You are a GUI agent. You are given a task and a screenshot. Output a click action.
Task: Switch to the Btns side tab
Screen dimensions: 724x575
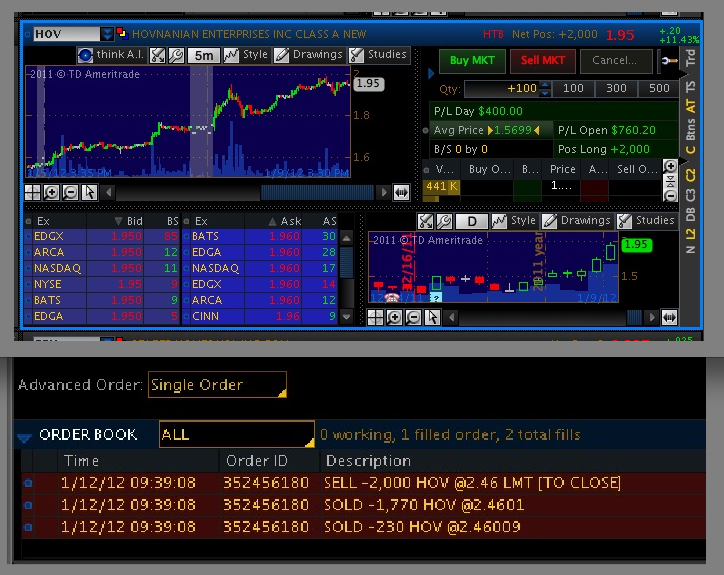(x=690, y=130)
